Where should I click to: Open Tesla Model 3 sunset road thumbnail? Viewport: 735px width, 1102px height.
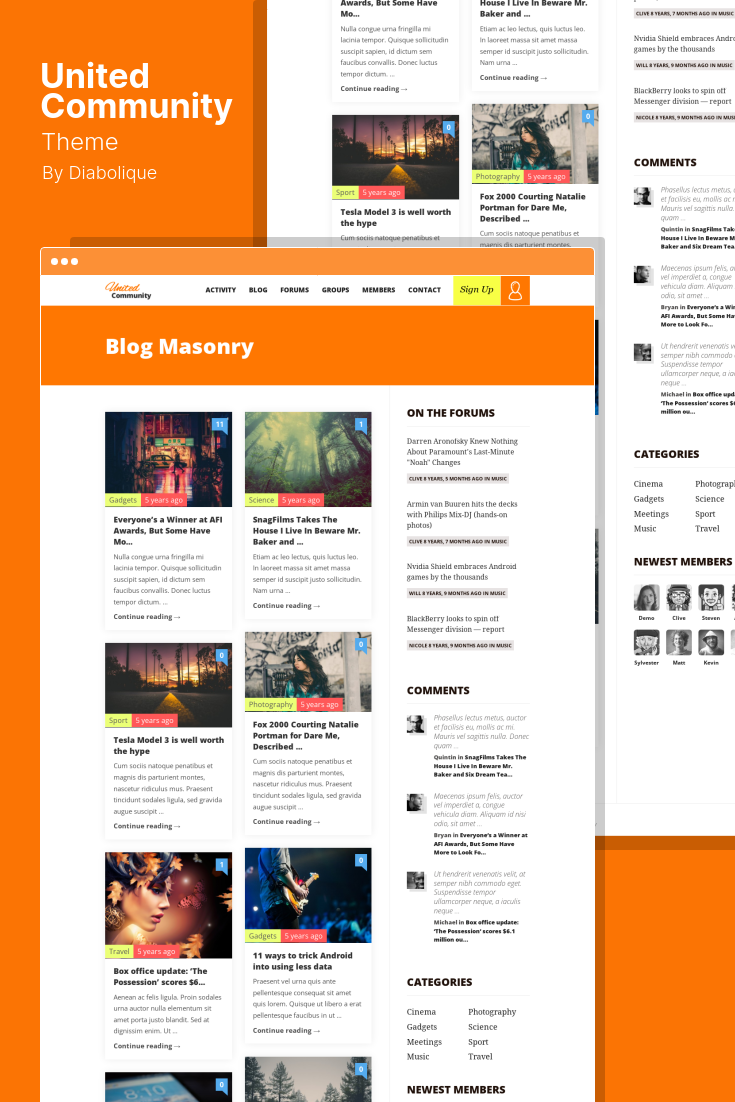point(169,685)
